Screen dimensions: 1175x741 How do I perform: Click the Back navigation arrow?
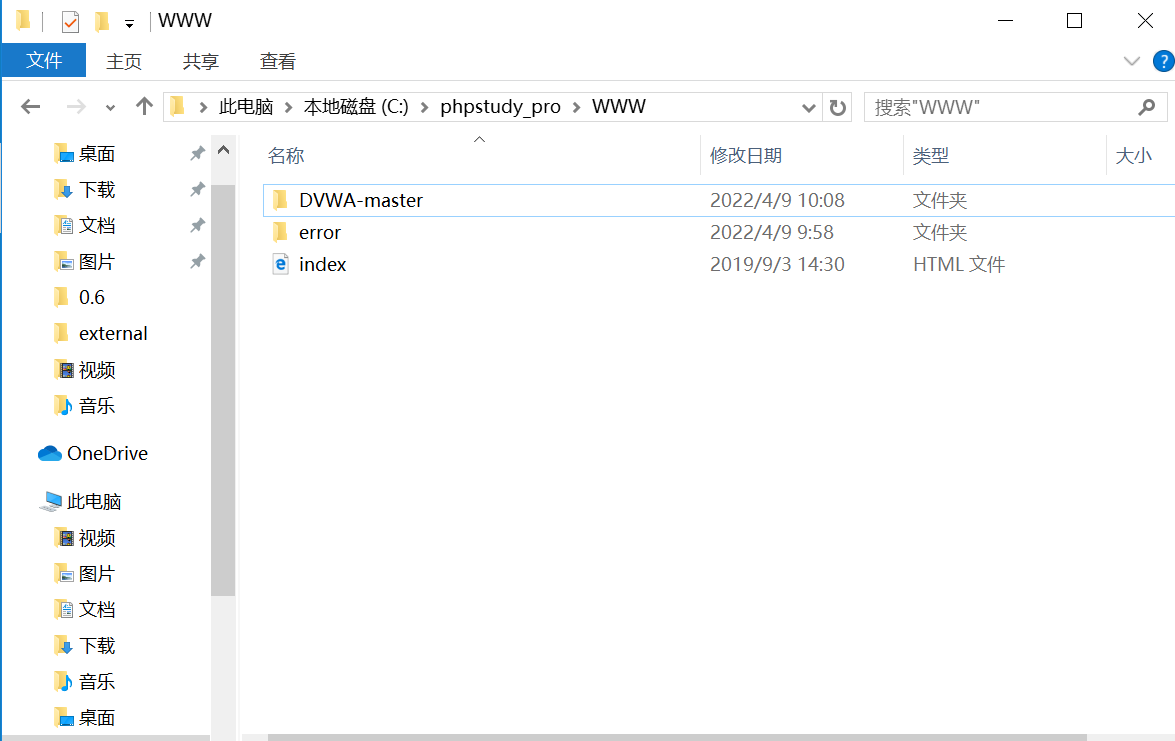point(30,106)
